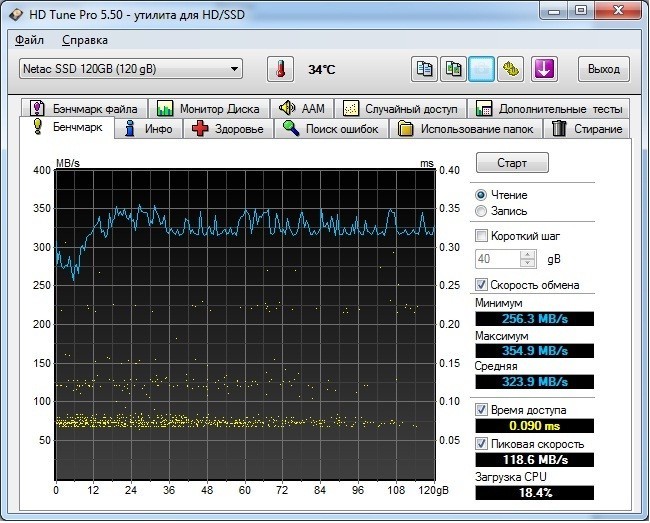Enable the Короткий шаг checkbox
This screenshot has height=523, width=650.
pyautogui.click(x=481, y=236)
